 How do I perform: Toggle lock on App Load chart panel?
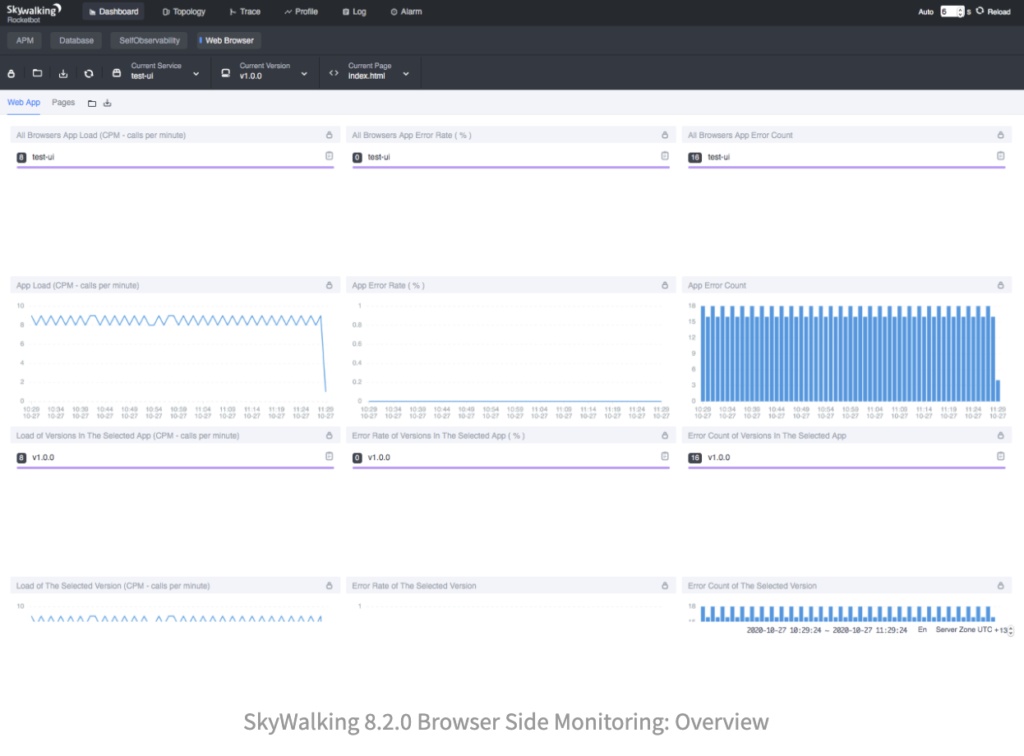coord(329,285)
